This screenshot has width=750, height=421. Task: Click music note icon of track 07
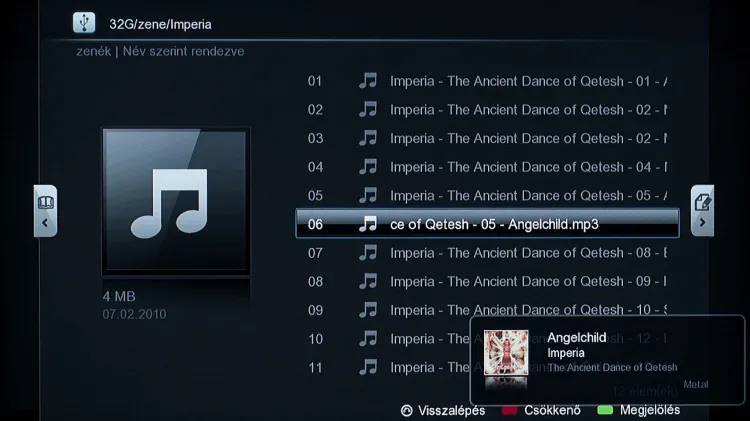coord(368,253)
